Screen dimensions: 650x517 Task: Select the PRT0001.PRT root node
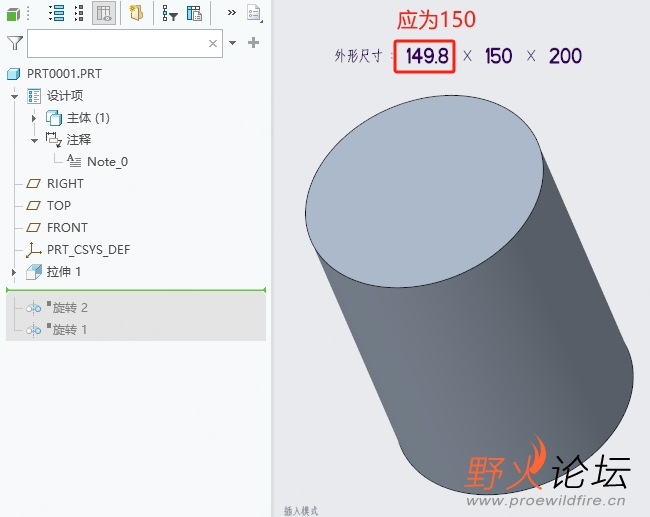pyautogui.click(x=64, y=74)
